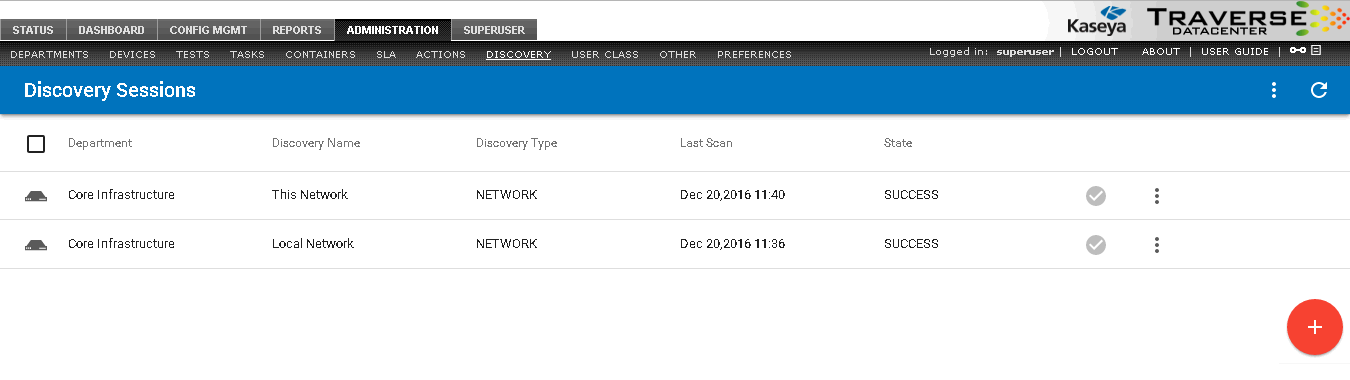This screenshot has width=1350, height=380.
Task: Click the Department column header
Action: coord(100,143)
